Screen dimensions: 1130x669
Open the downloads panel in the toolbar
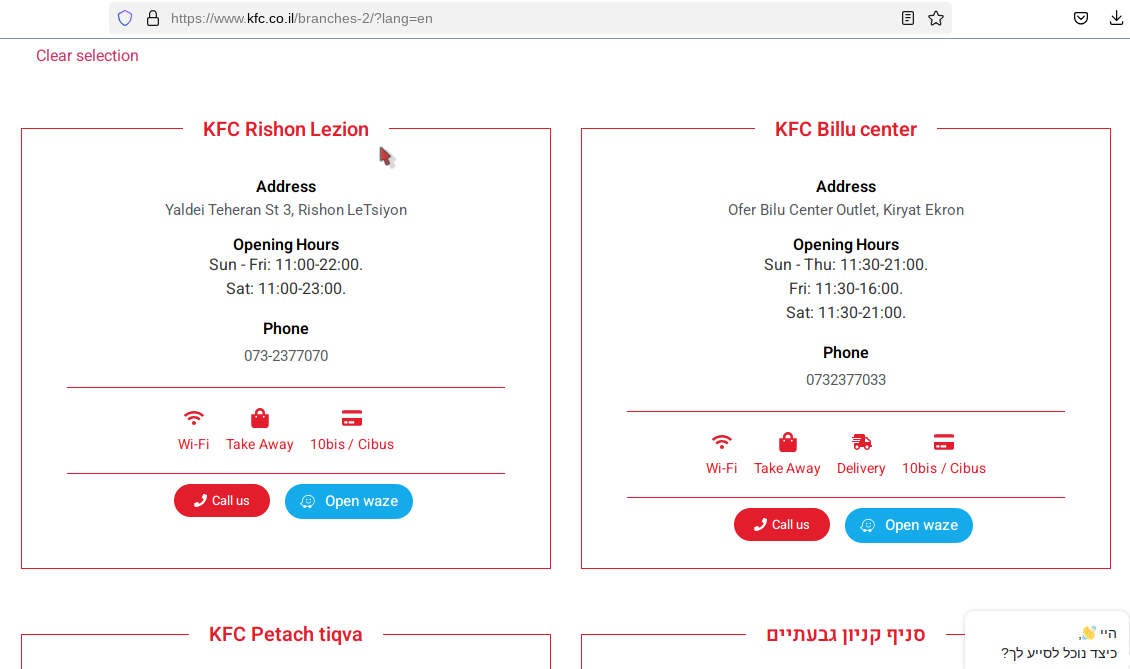pos(1117,18)
